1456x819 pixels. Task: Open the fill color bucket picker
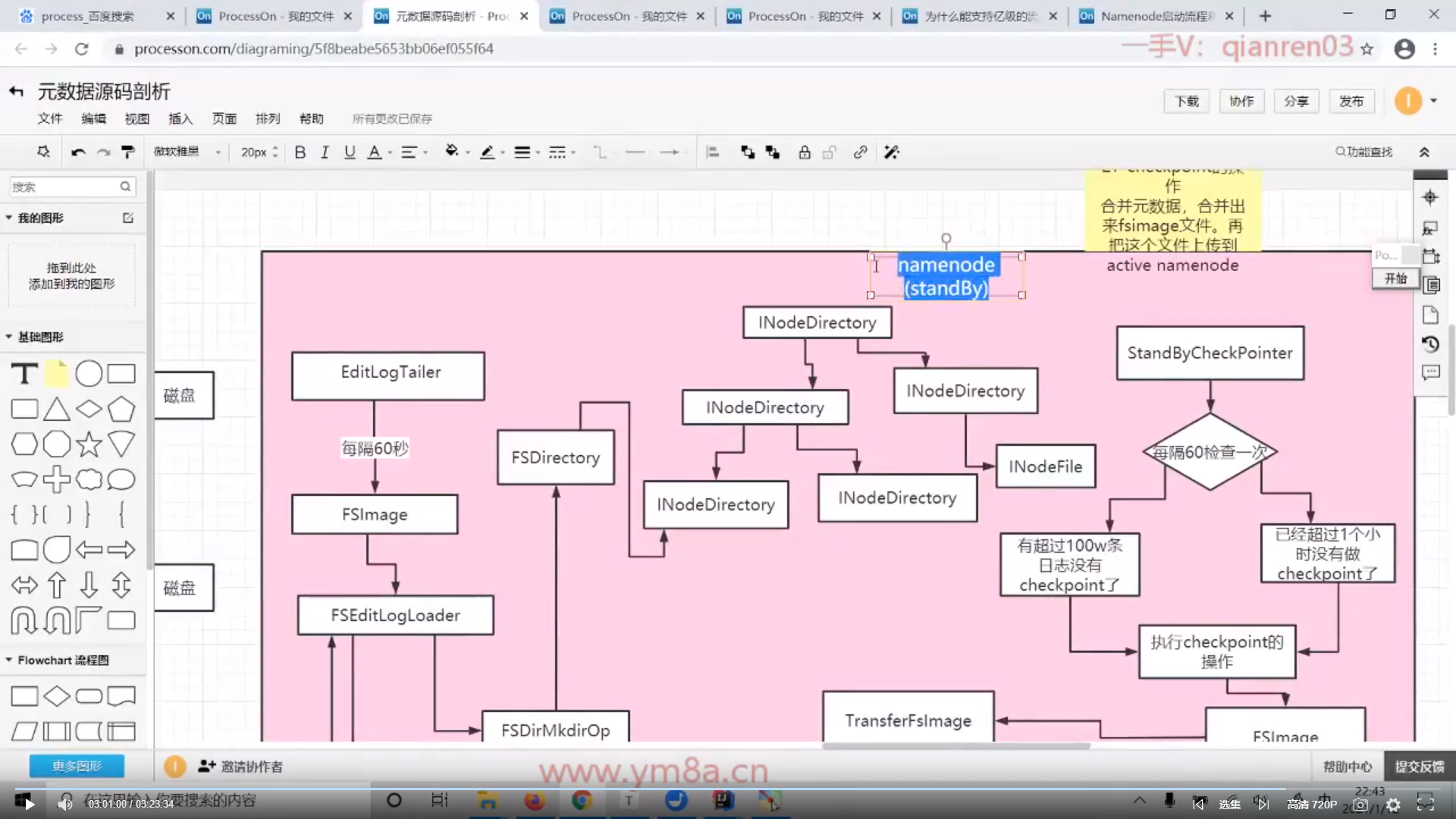[x=452, y=151]
